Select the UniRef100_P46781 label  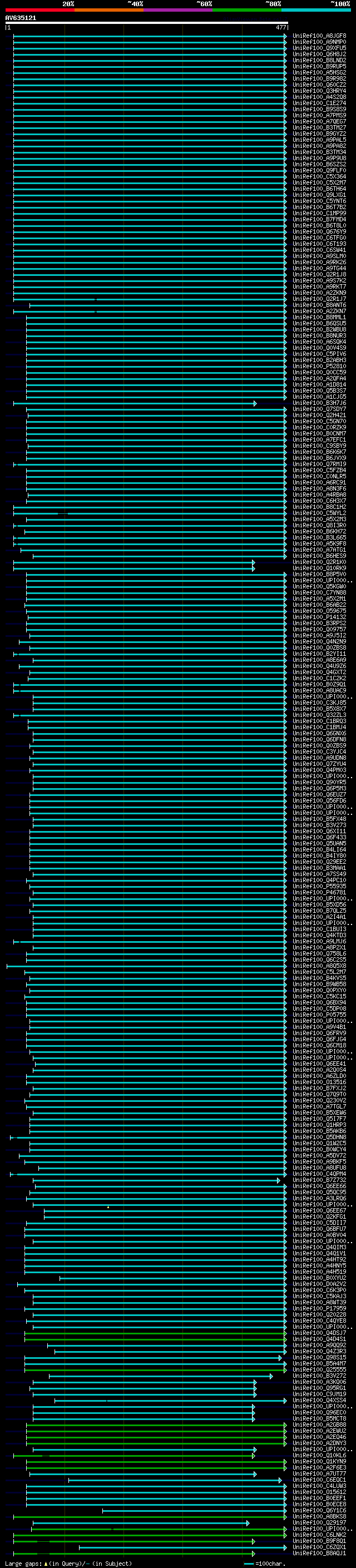319,892
